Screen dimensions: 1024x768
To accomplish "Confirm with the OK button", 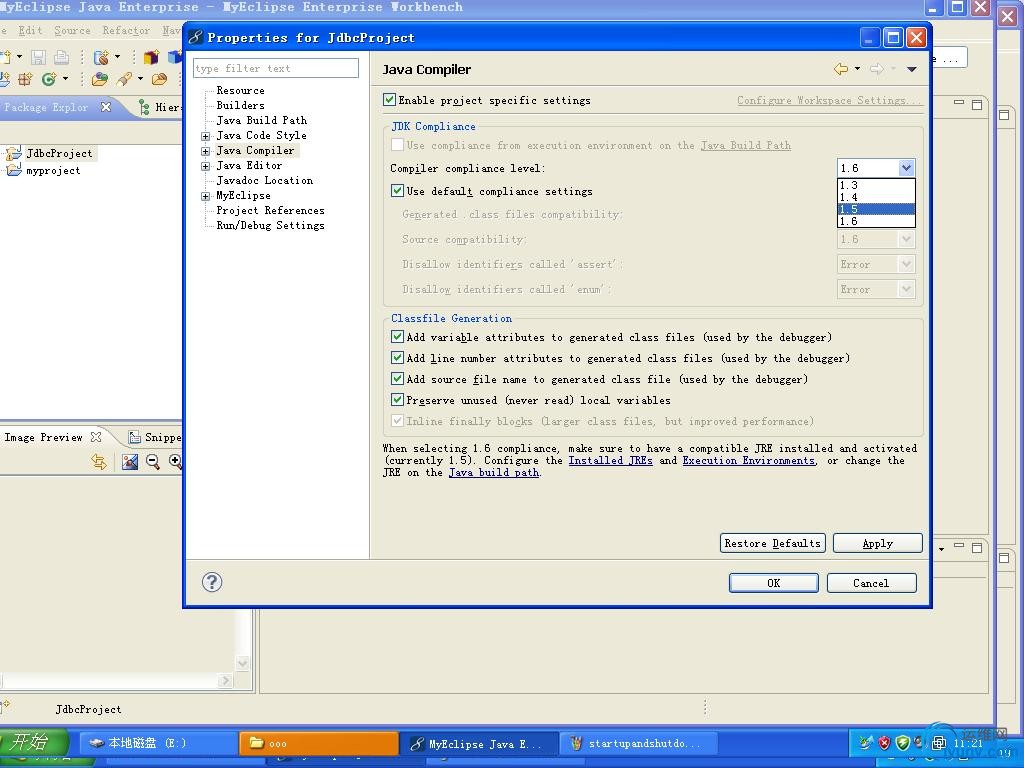I will pos(774,583).
